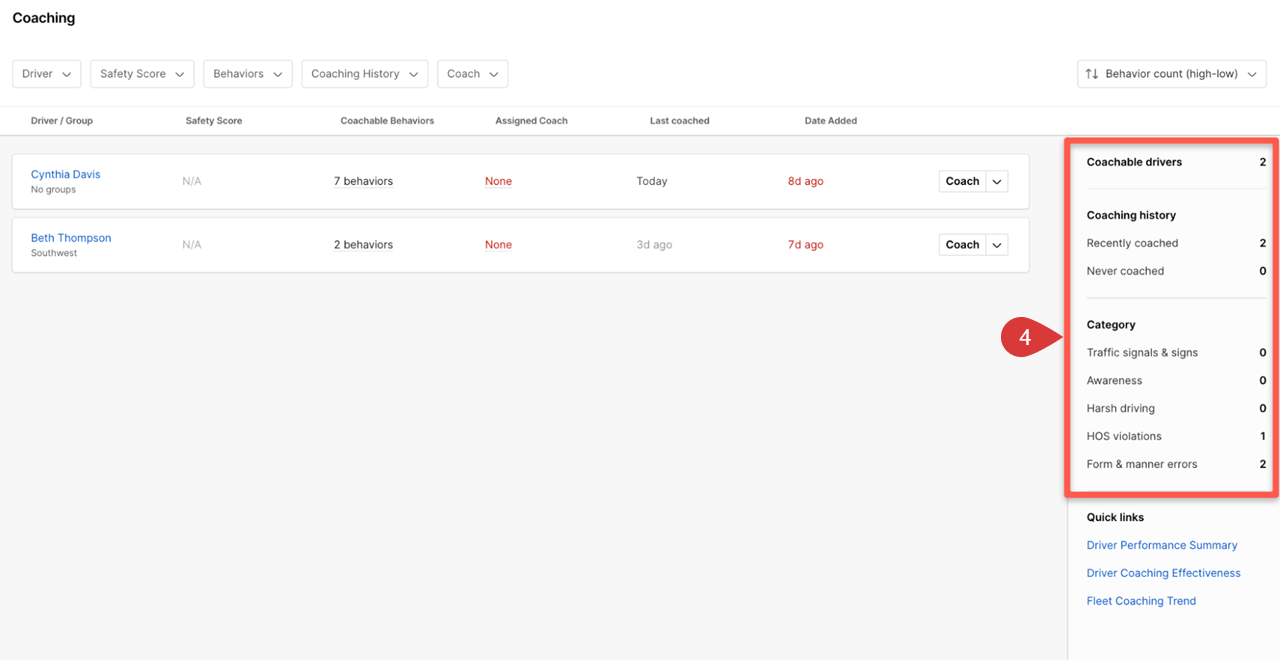Screen dimensions: 1280x660
Task: Open Driver Performance Summary link
Action: 1161,545
